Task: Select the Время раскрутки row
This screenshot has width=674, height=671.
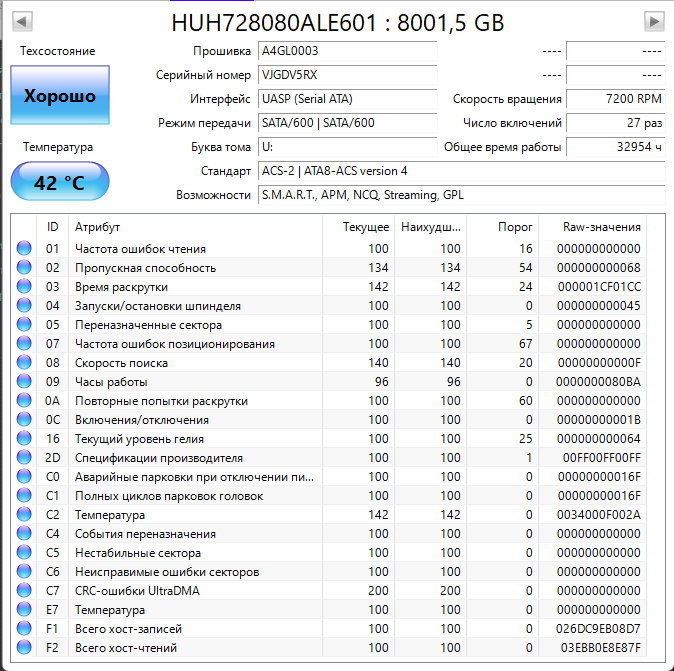Action: (329, 286)
